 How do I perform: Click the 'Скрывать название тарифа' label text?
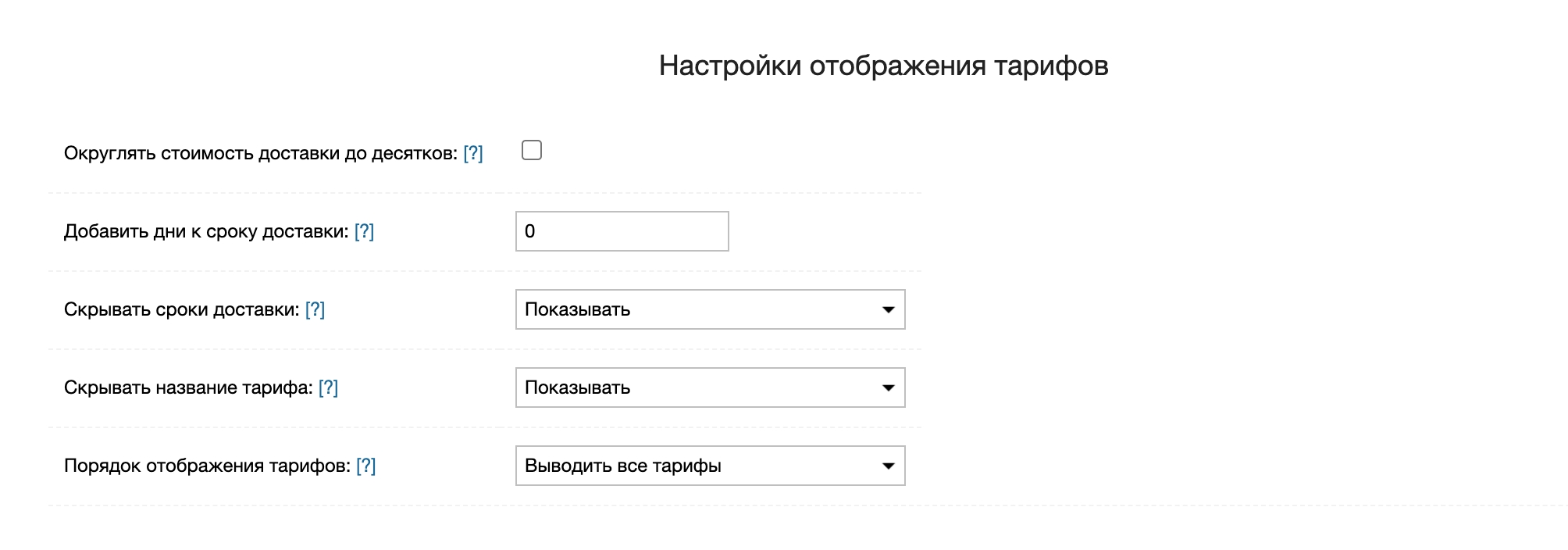[x=187, y=387]
